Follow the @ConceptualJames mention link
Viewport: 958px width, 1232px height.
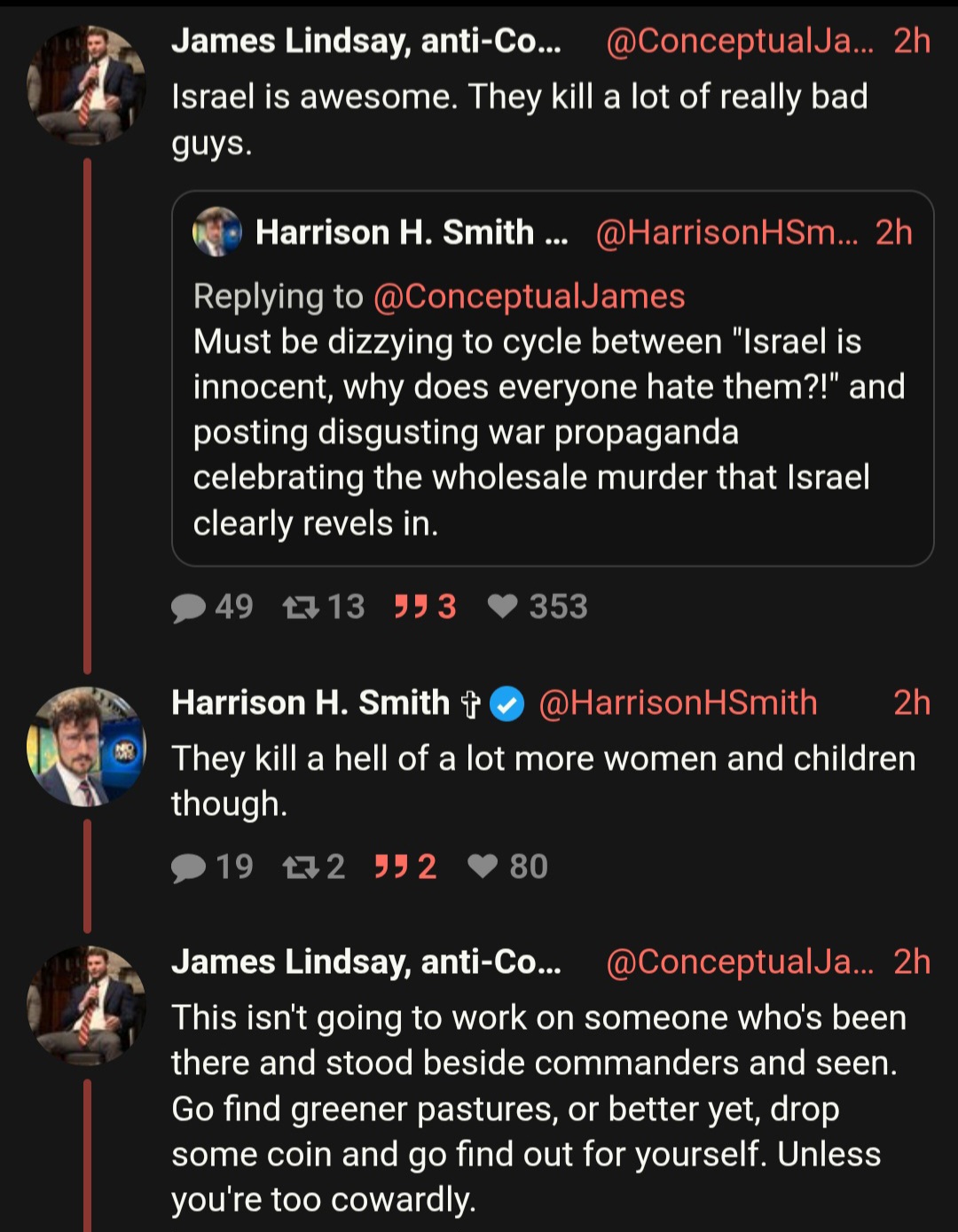click(x=529, y=296)
